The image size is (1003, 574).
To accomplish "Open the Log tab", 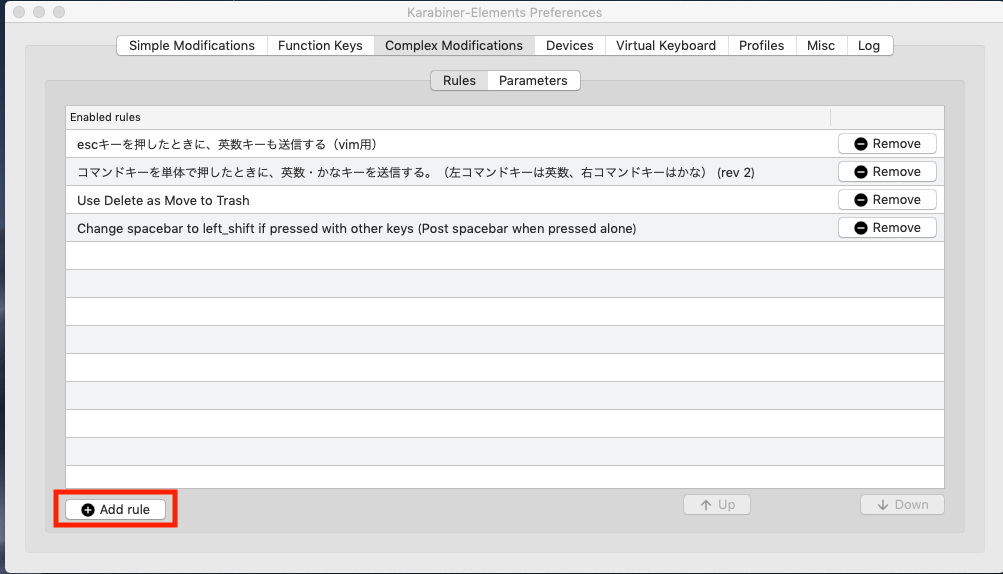I will click(869, 45).
